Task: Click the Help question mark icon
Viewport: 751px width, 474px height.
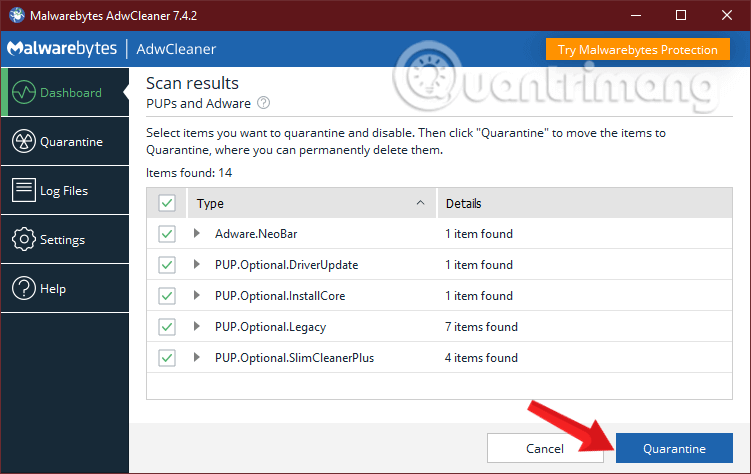Action: [24, 288]
